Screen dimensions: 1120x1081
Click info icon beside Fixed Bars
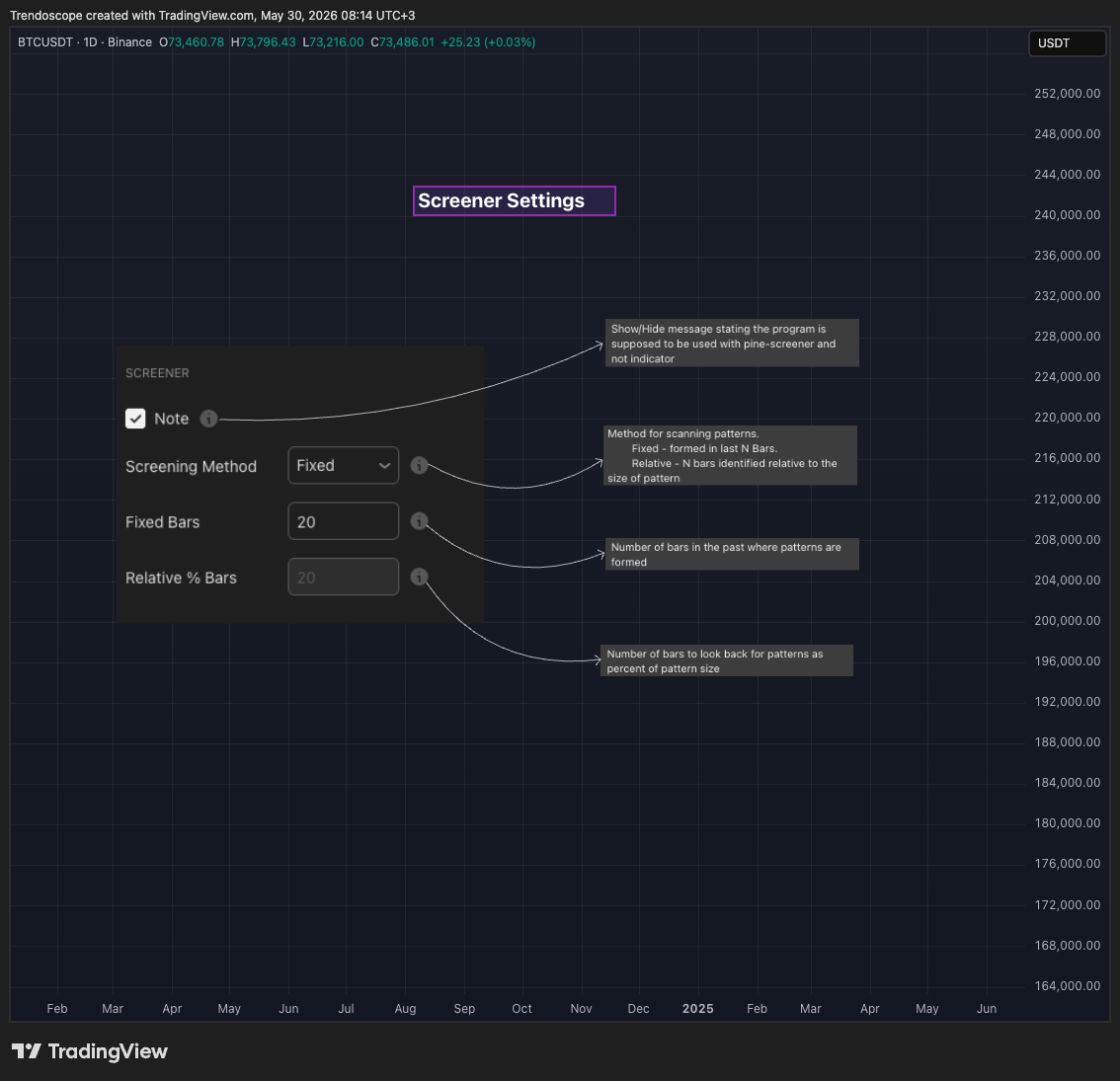coord(420,521)
